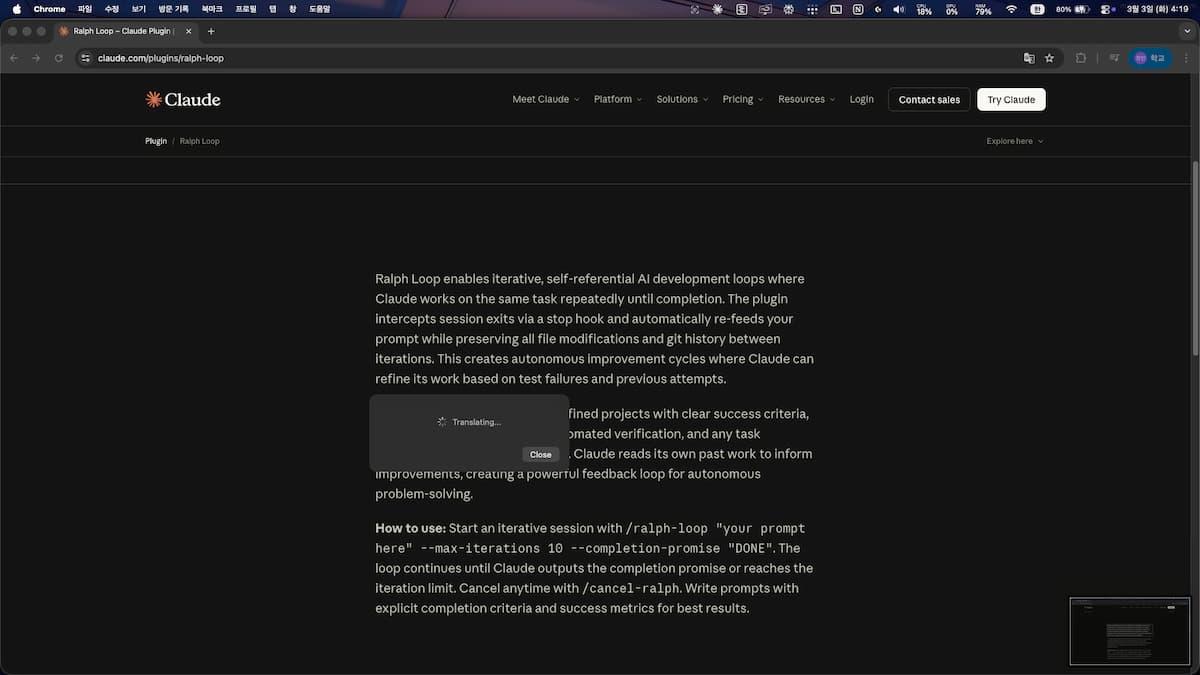This screenshot has width=1200, height=675.
Task: Expand the Meet Claude menu
Action: [x=546, y=99]
